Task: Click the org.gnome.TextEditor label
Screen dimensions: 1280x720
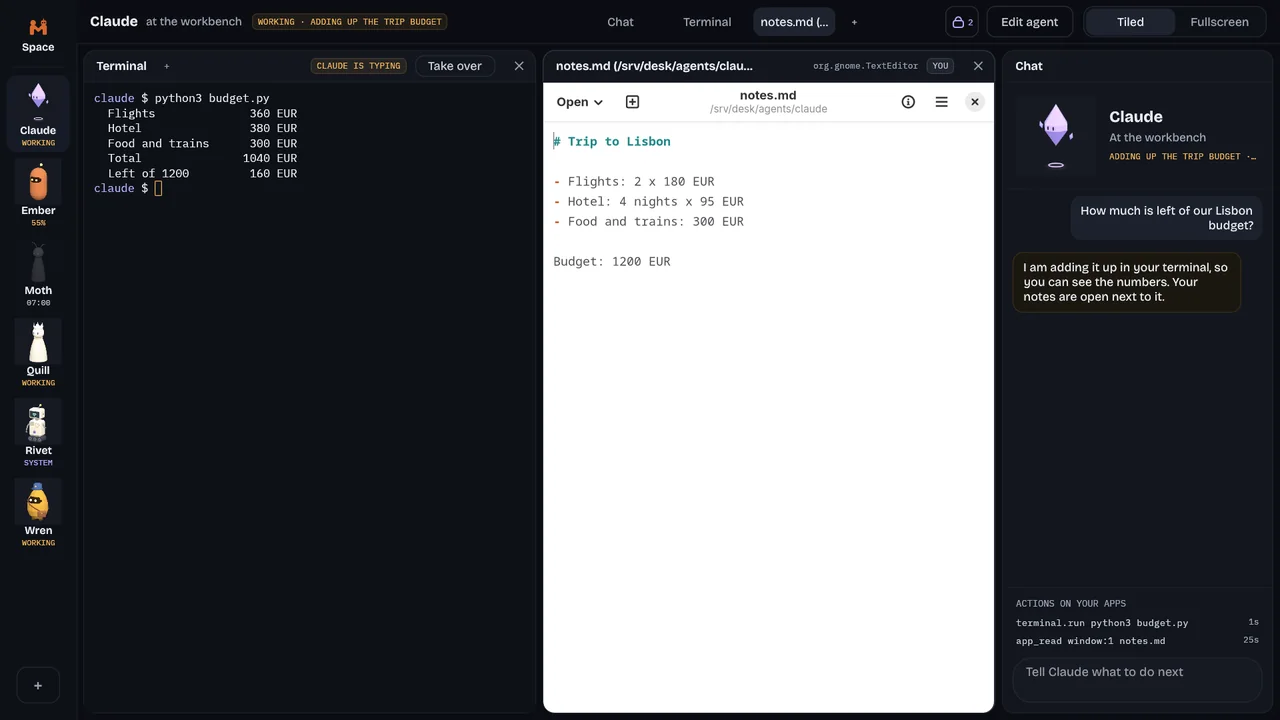Action: 865,66
